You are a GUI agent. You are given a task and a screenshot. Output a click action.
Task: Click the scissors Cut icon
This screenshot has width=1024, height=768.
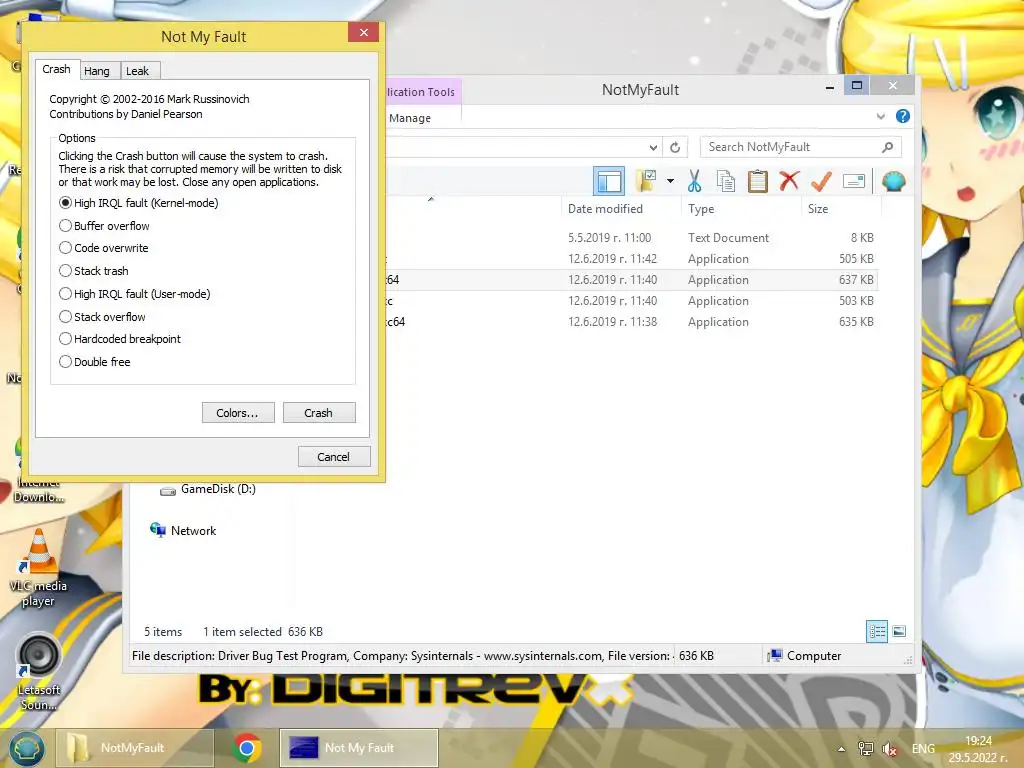pos(694,181)
